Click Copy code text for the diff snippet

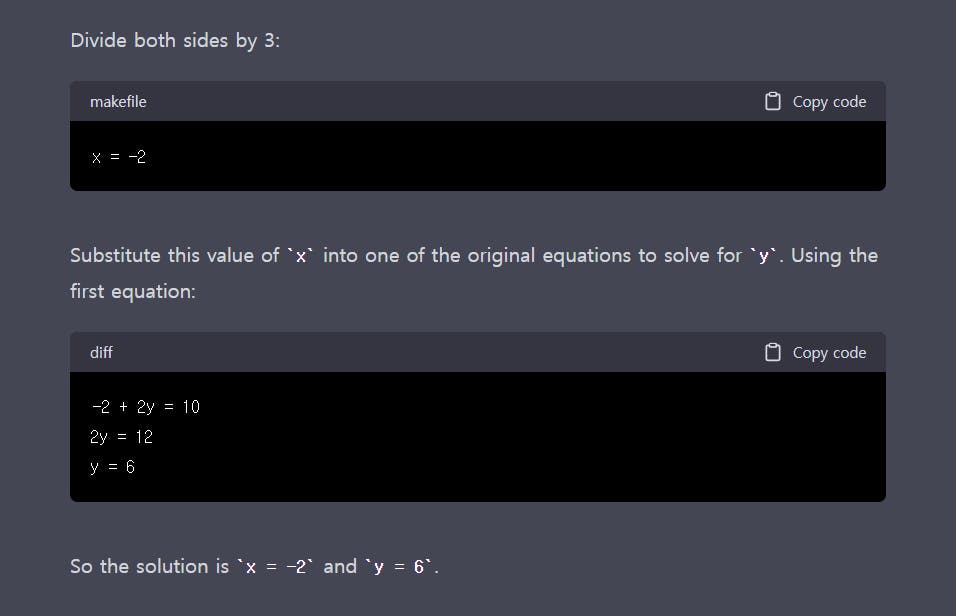[x=829, y=353]
